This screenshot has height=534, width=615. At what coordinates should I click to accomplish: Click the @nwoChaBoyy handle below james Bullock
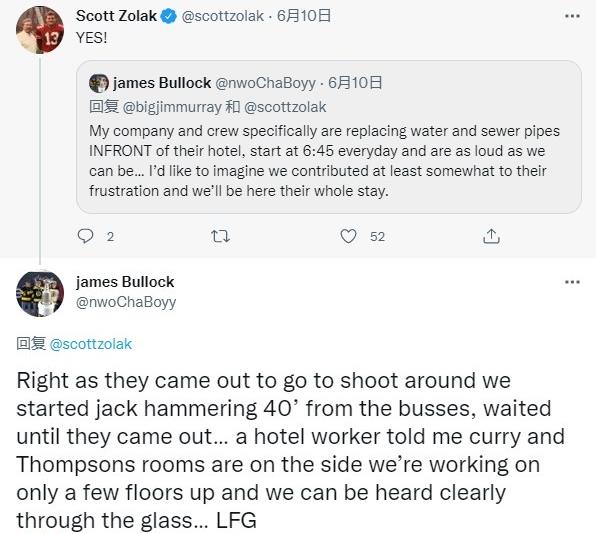click(126, 301)
